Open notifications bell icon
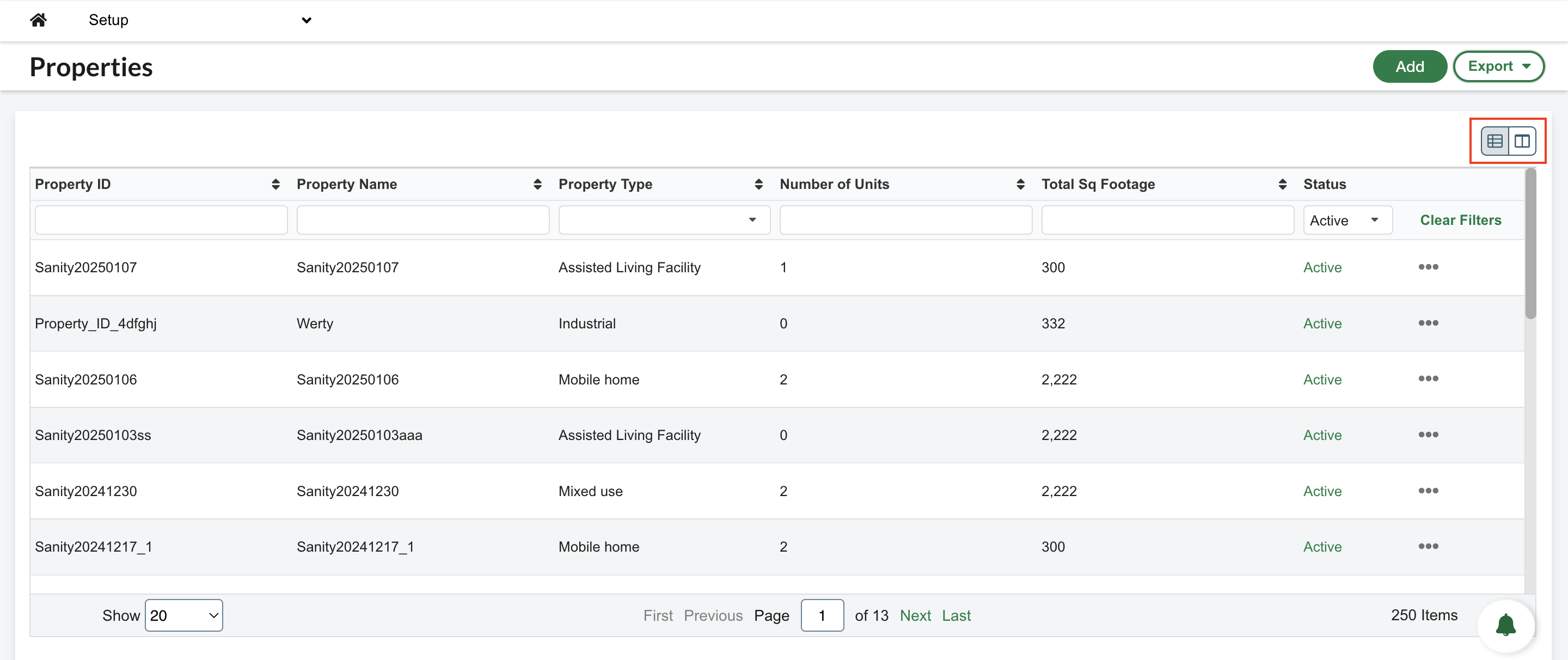This screenshot has width=1568, height=660. tap(1506, 625)
